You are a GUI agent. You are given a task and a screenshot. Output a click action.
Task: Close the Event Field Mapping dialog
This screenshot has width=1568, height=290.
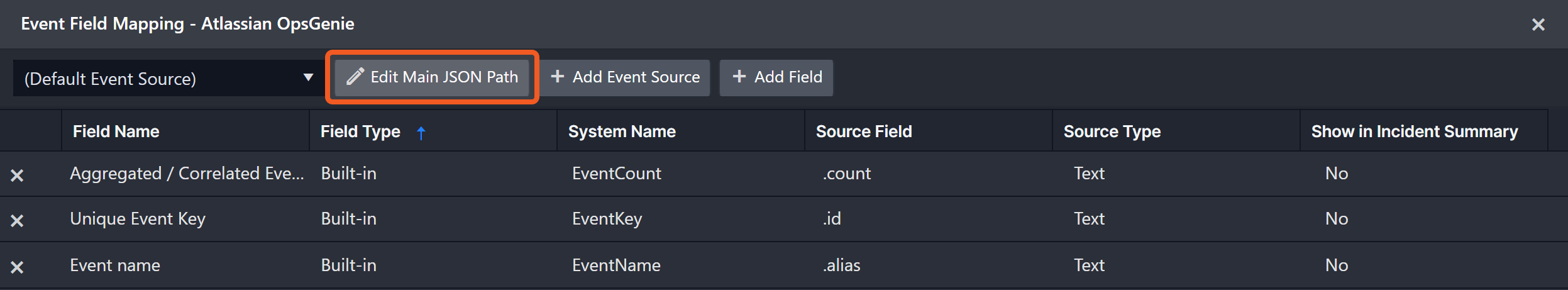1538,25
